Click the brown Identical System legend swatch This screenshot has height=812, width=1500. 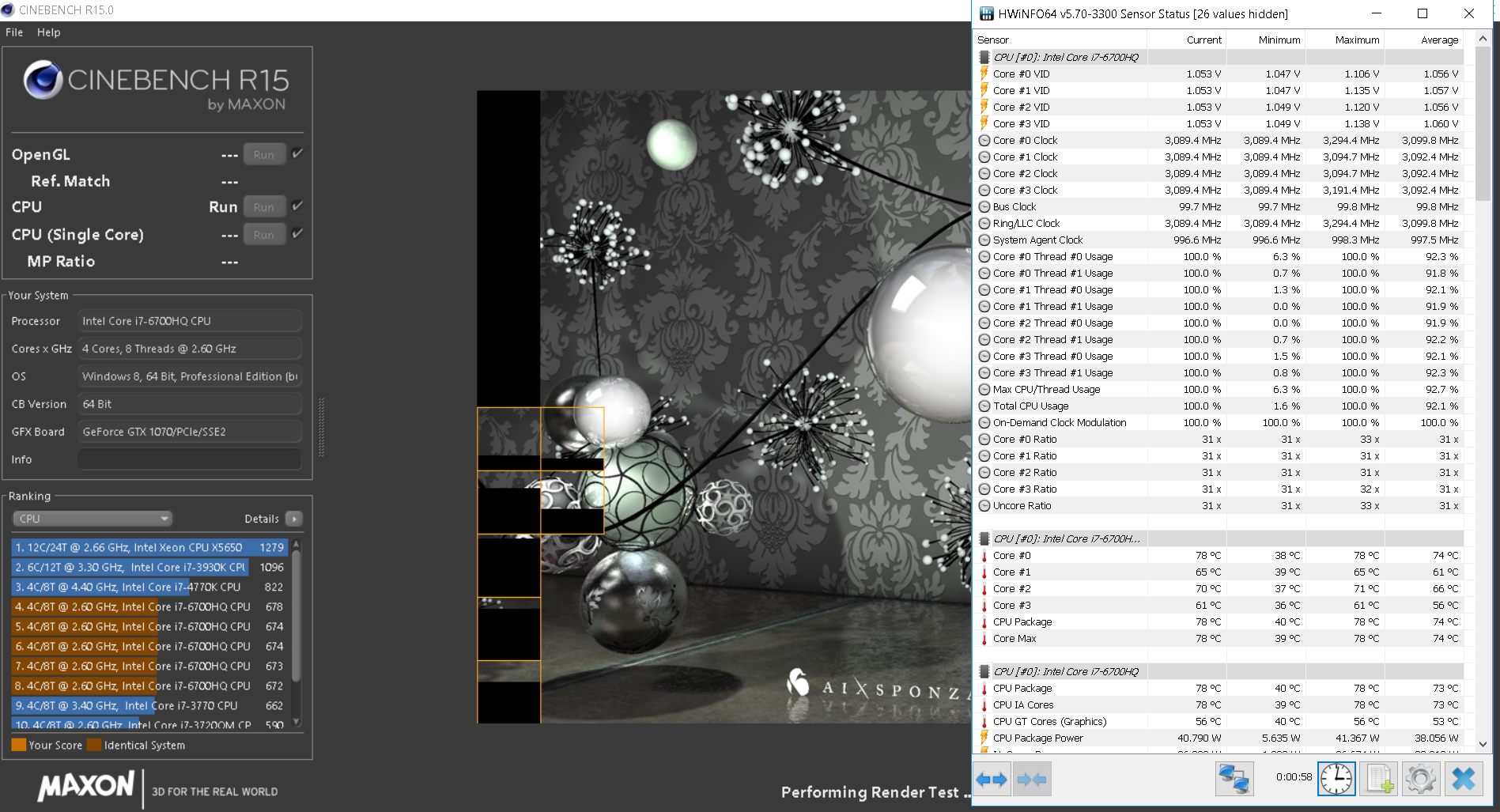[94, 745]
